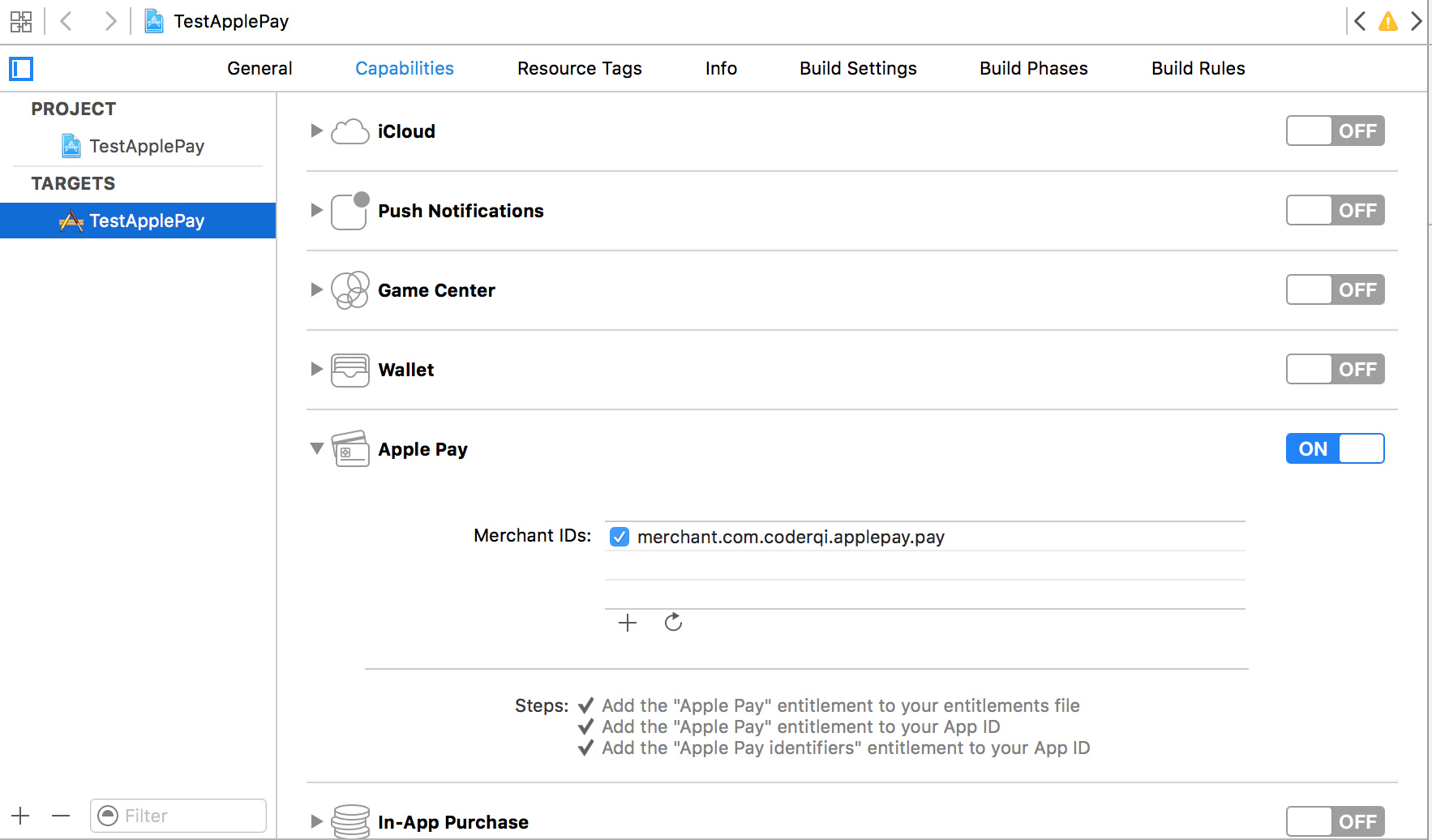Viewport: 1432px width, 840px height.
Task: Turn on the iCloud capability switch
Action: pyautogui.click(x=1335, y=131)
